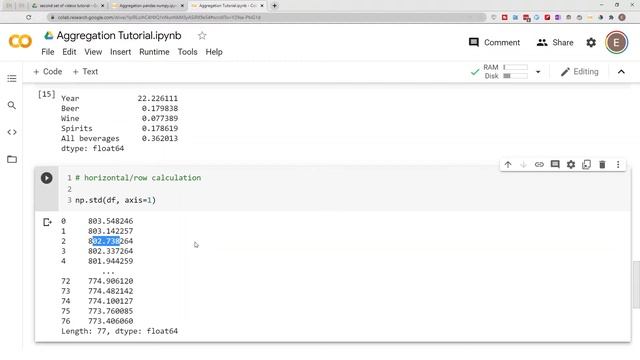Collapse the header with chevron up
This screenshot has height=360, width=640.
621,72
